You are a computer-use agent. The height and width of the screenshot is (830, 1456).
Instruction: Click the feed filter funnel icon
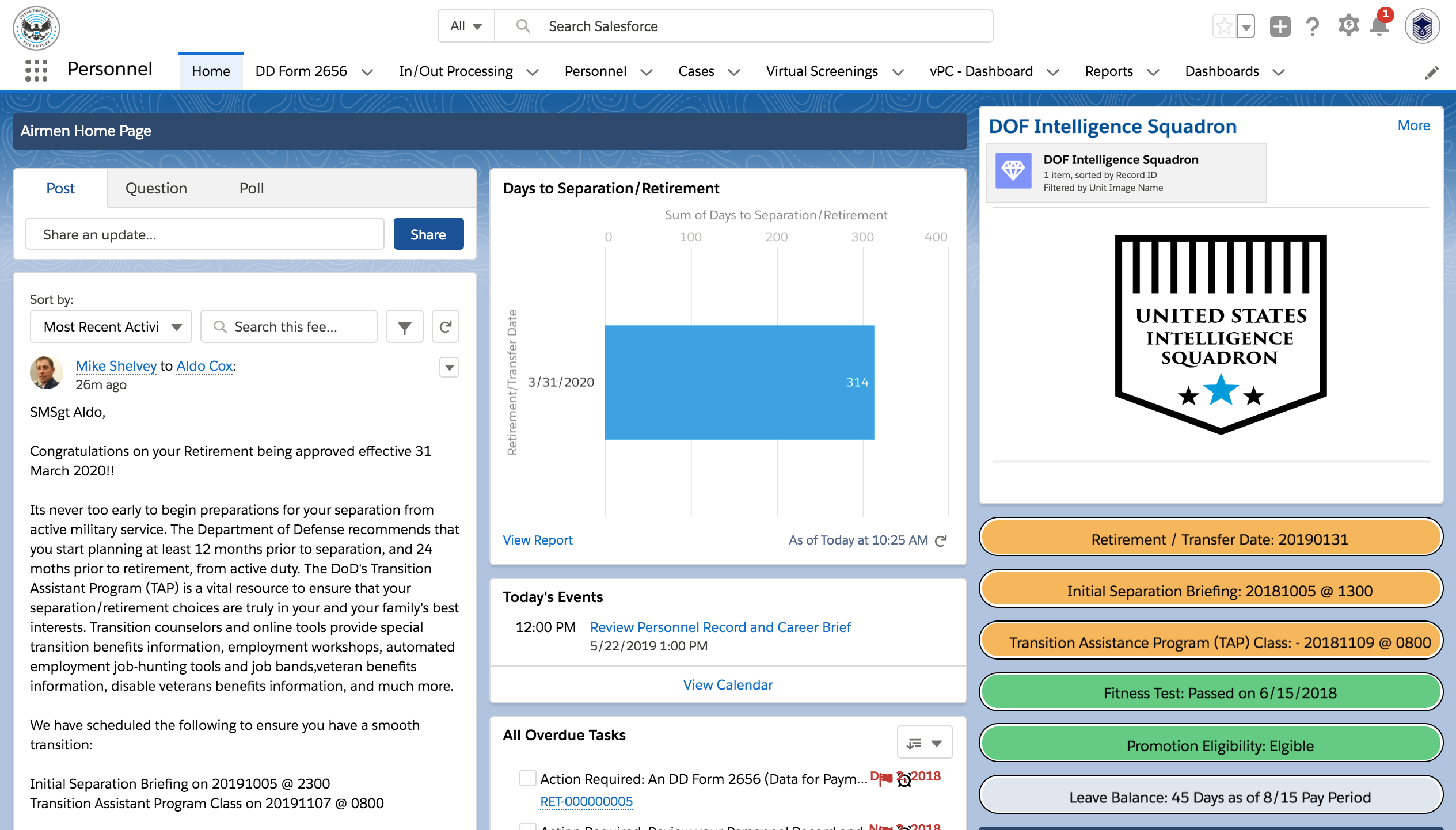(x=404, y=327)
